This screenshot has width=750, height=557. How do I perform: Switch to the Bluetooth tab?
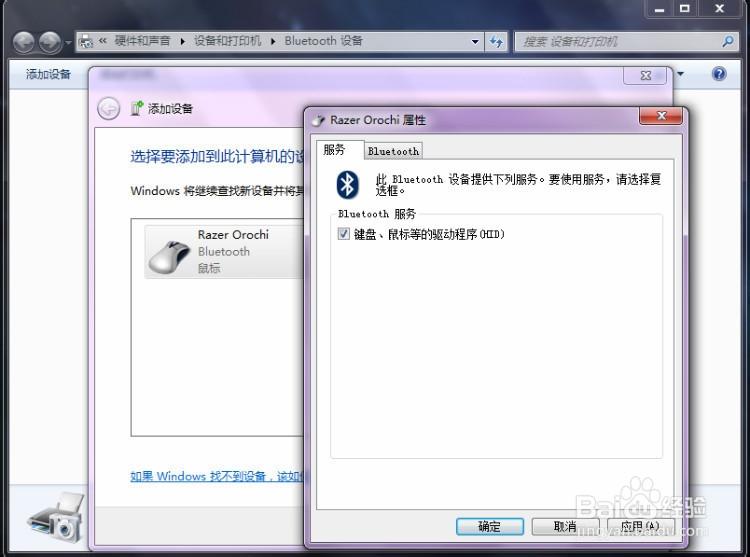(393, 151)
